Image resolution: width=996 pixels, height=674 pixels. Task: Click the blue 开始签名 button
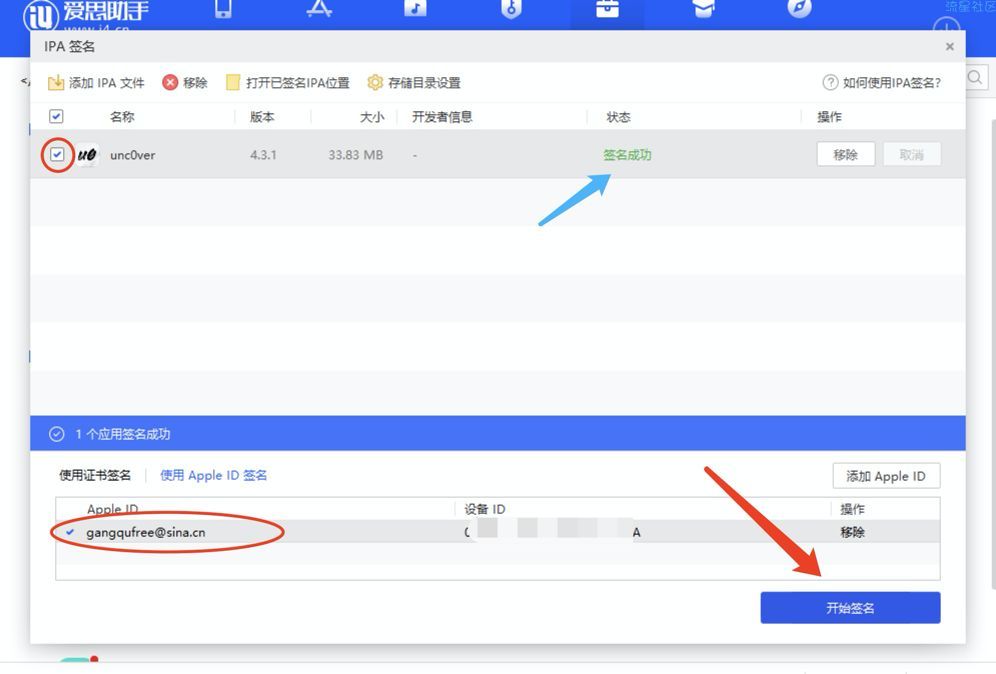851,608
